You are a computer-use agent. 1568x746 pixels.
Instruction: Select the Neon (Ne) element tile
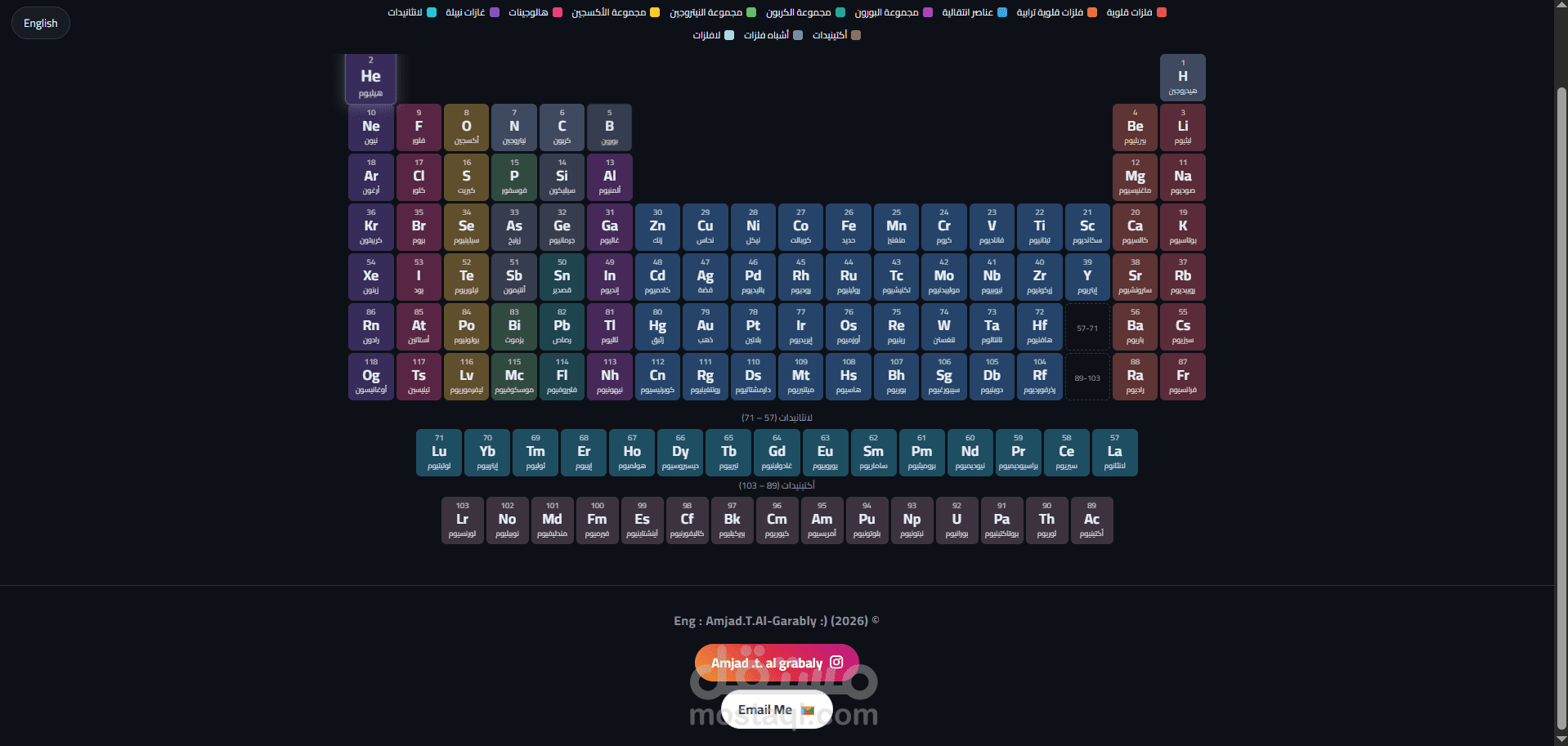pos(371,127)
